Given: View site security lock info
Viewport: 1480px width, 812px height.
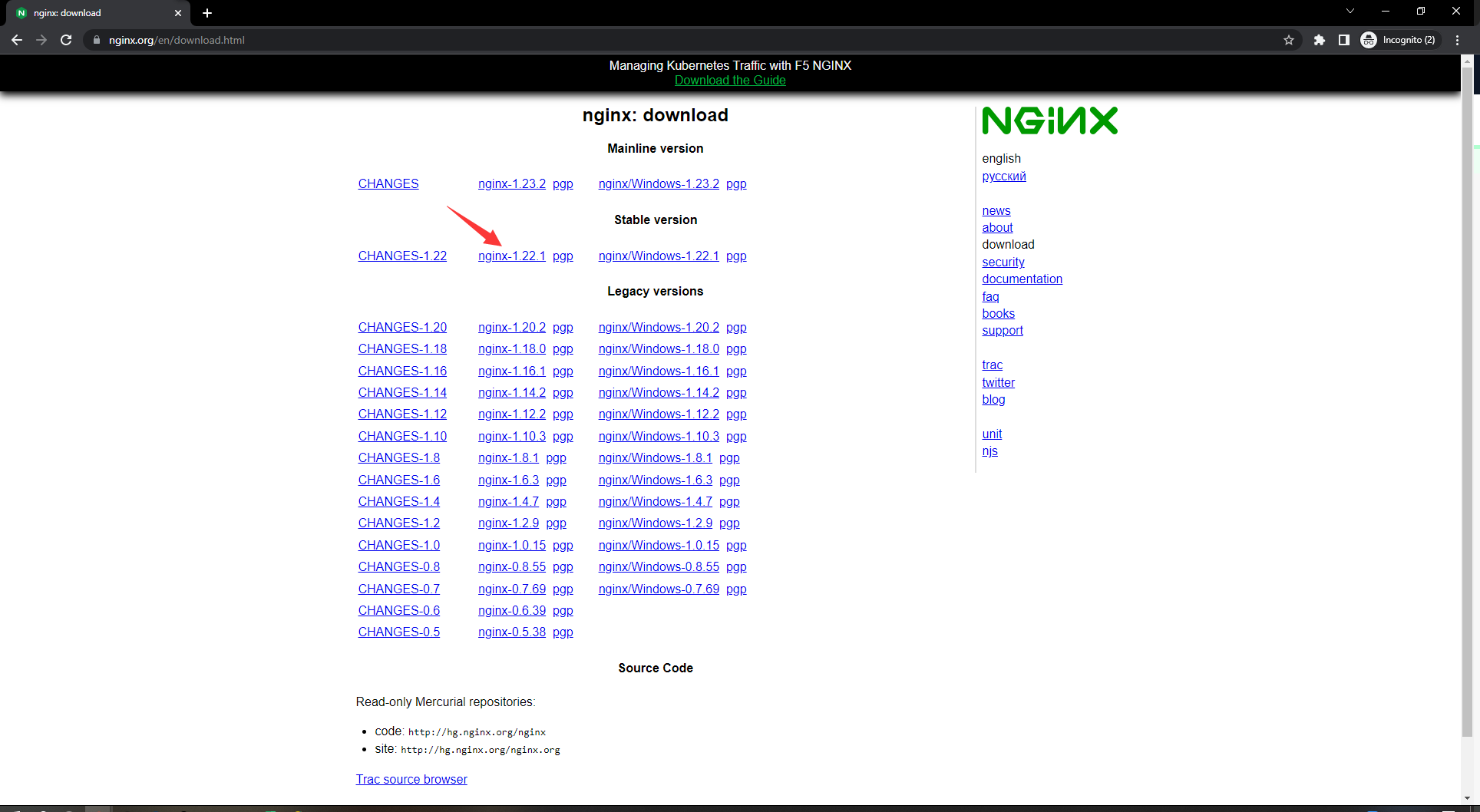Looking at the screenshot, I should (96, 40).
